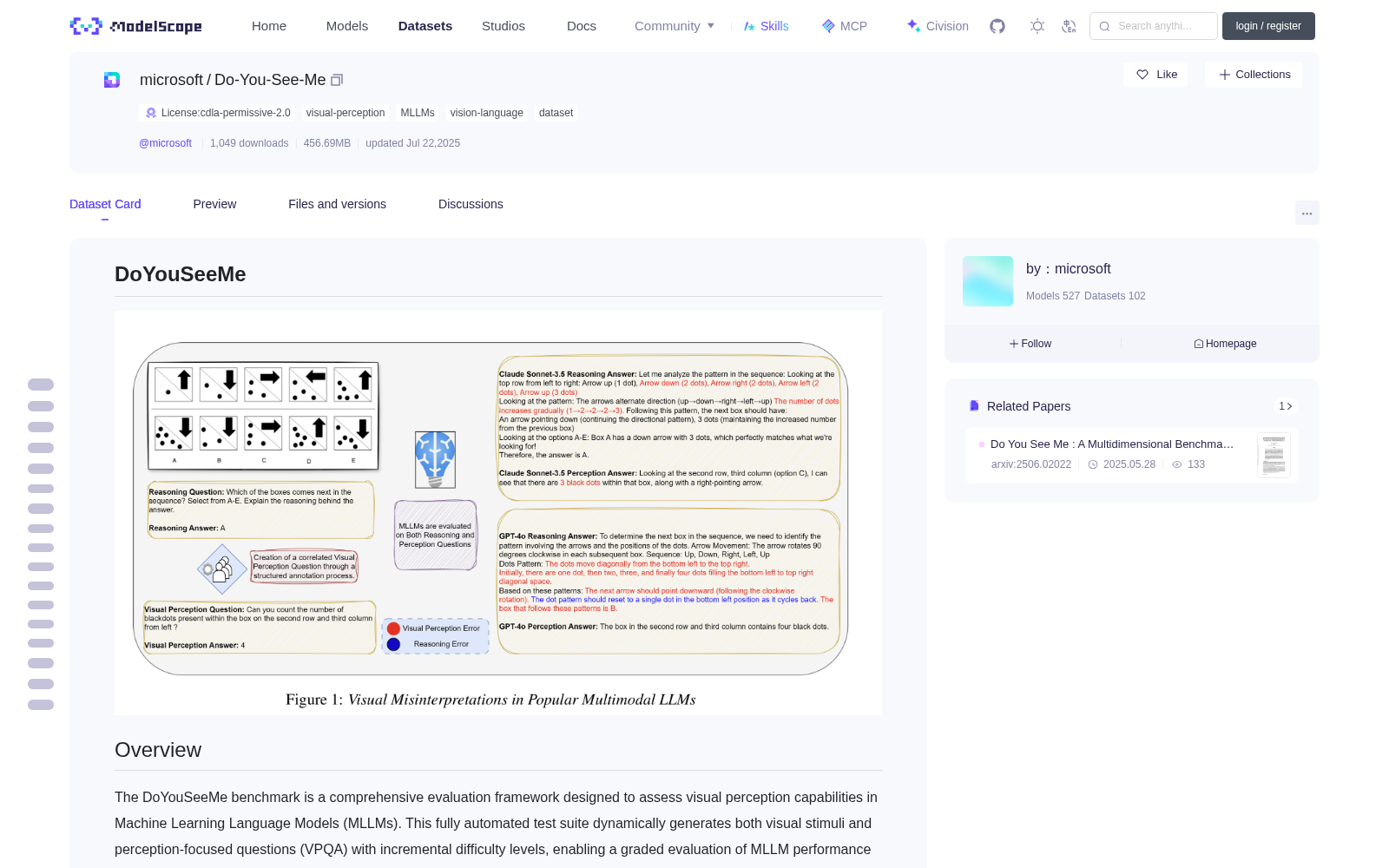Open the microsoft Homepage link

(1225, 344)
